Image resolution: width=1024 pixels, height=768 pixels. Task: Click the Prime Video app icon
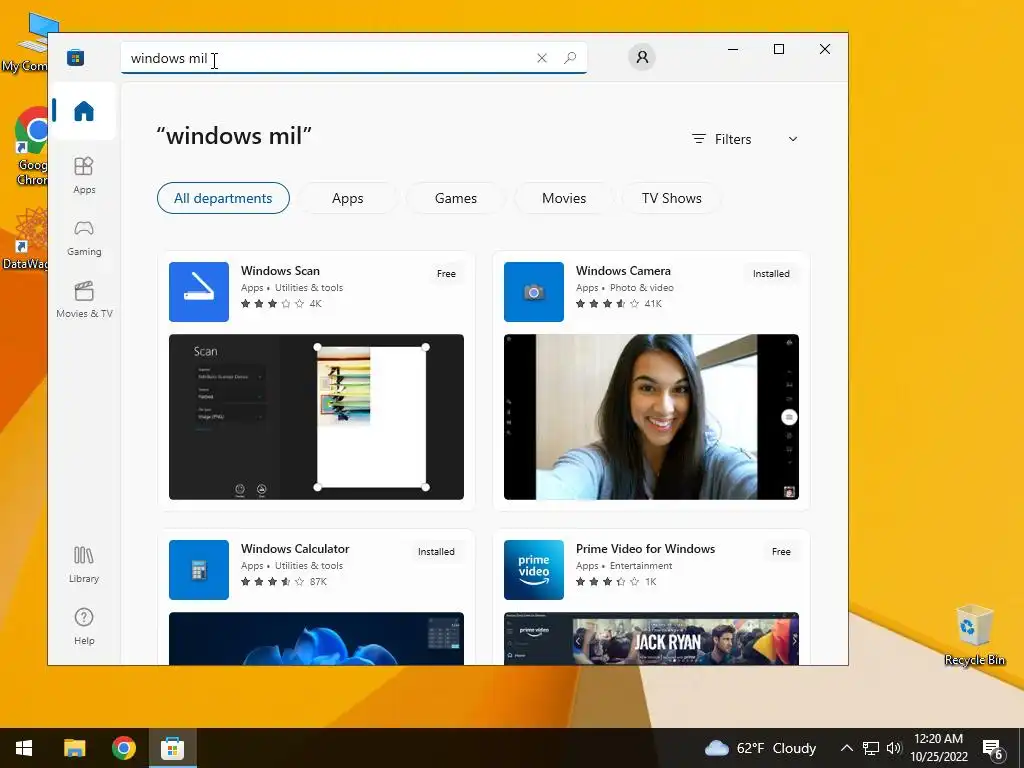[x=534, y=570]
